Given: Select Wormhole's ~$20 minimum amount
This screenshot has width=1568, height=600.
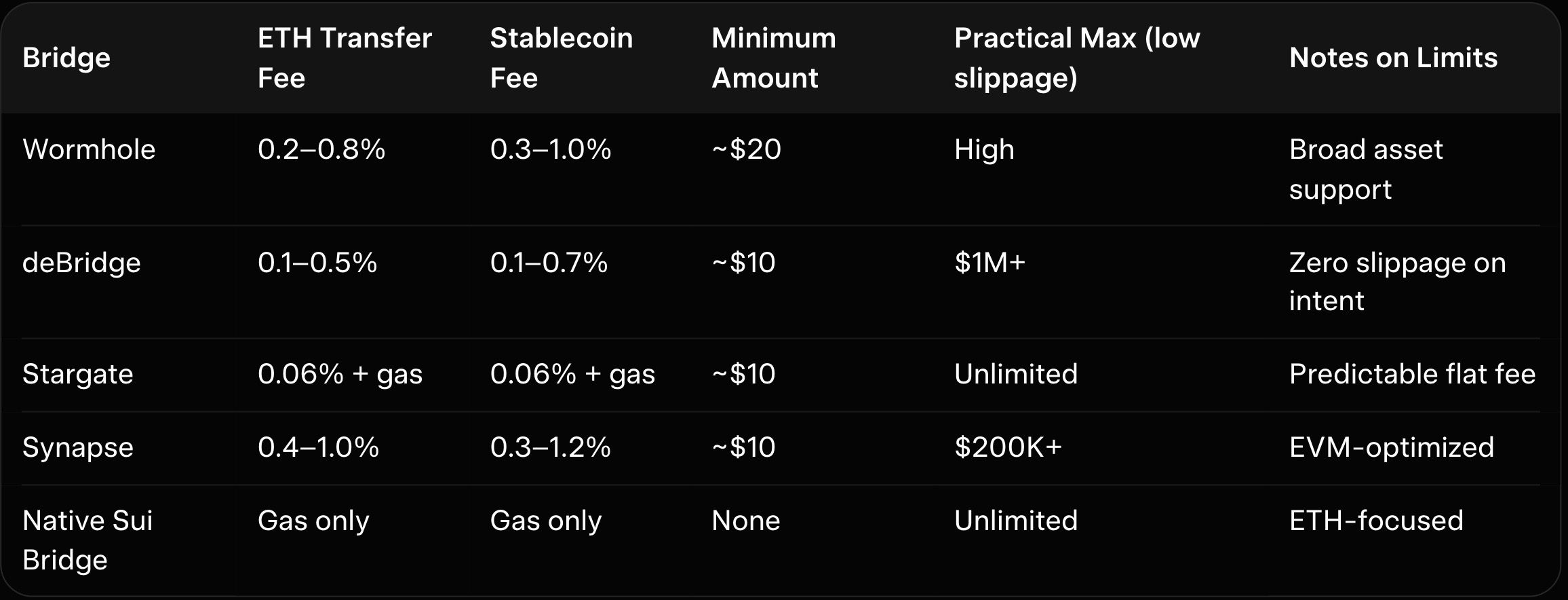Looking at the screenshot, I should pyautogui.click(x=746, y=149).
